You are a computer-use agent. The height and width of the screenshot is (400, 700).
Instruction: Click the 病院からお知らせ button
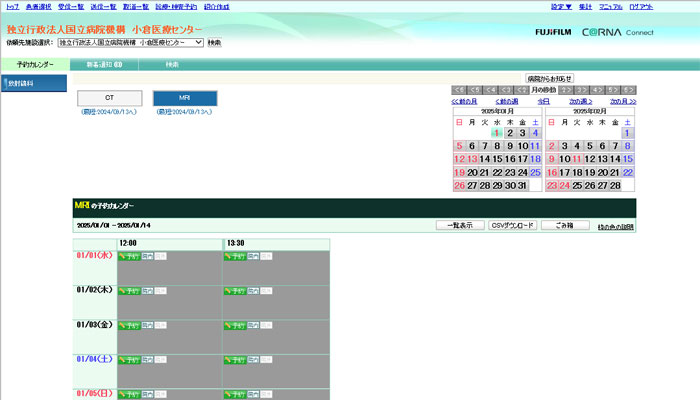click(550, 79)
